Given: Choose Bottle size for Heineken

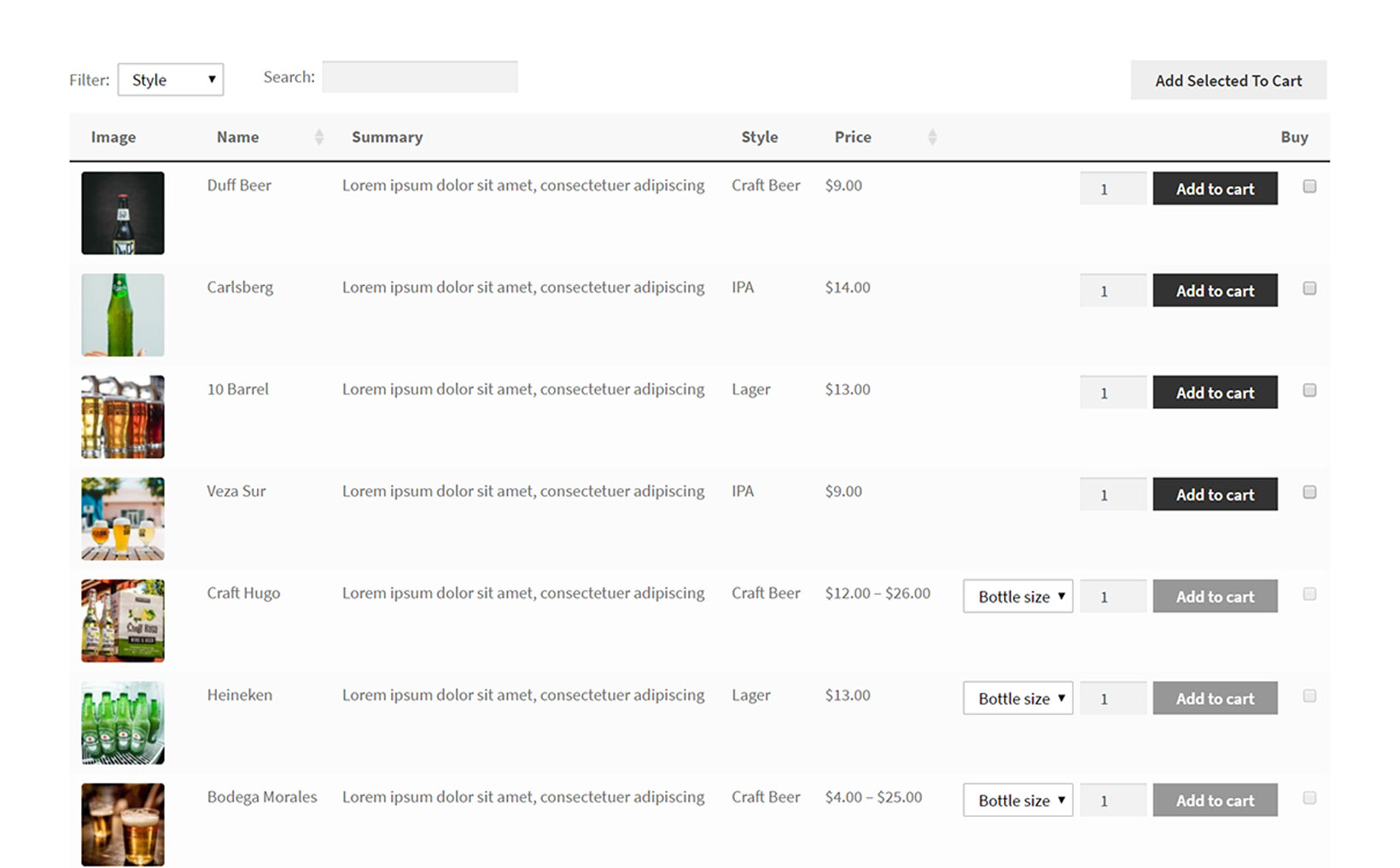Looking at the screenshot, I should pyautogui.click(x=1018, y=698).
